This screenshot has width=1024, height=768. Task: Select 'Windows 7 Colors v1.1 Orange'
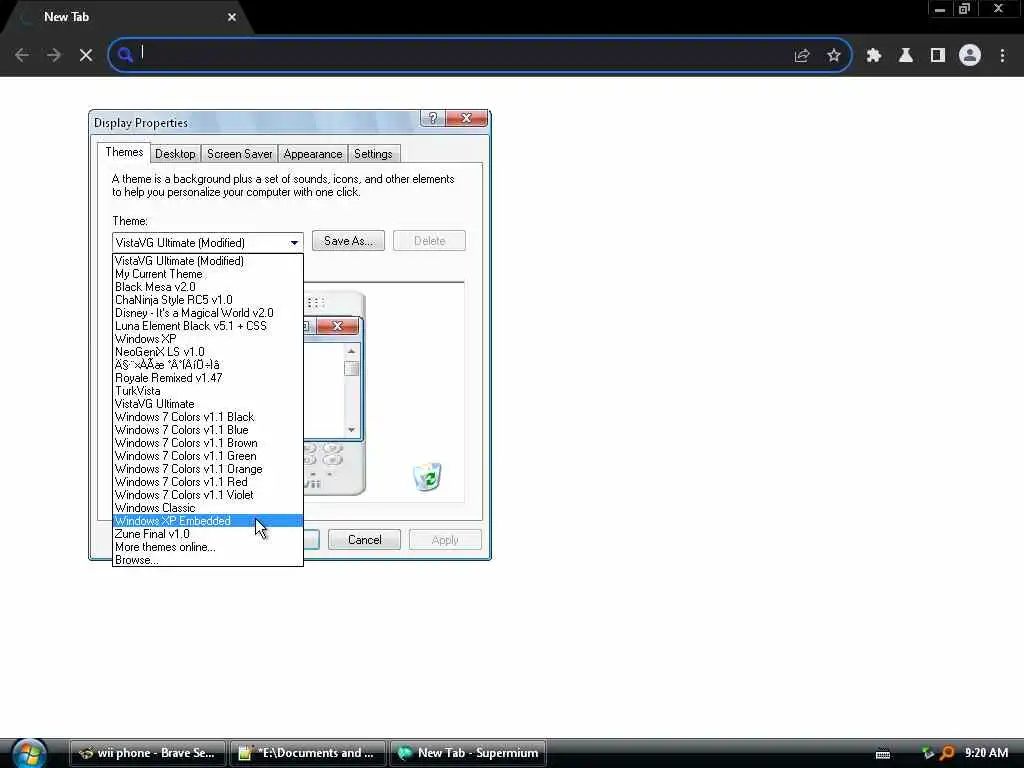208,470
